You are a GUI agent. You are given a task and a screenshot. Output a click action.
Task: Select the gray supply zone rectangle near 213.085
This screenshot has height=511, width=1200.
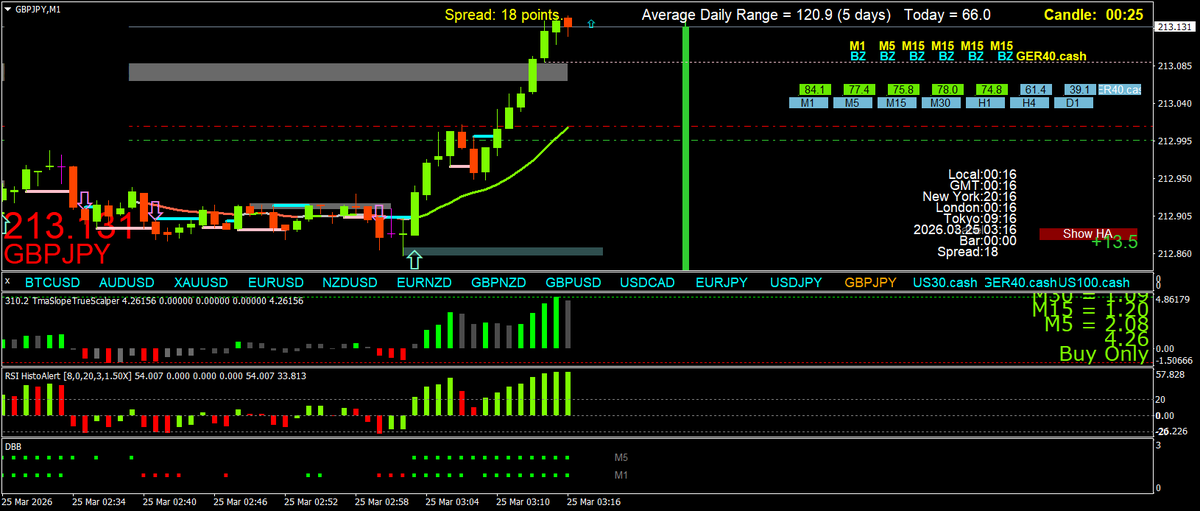pos(348,72)
